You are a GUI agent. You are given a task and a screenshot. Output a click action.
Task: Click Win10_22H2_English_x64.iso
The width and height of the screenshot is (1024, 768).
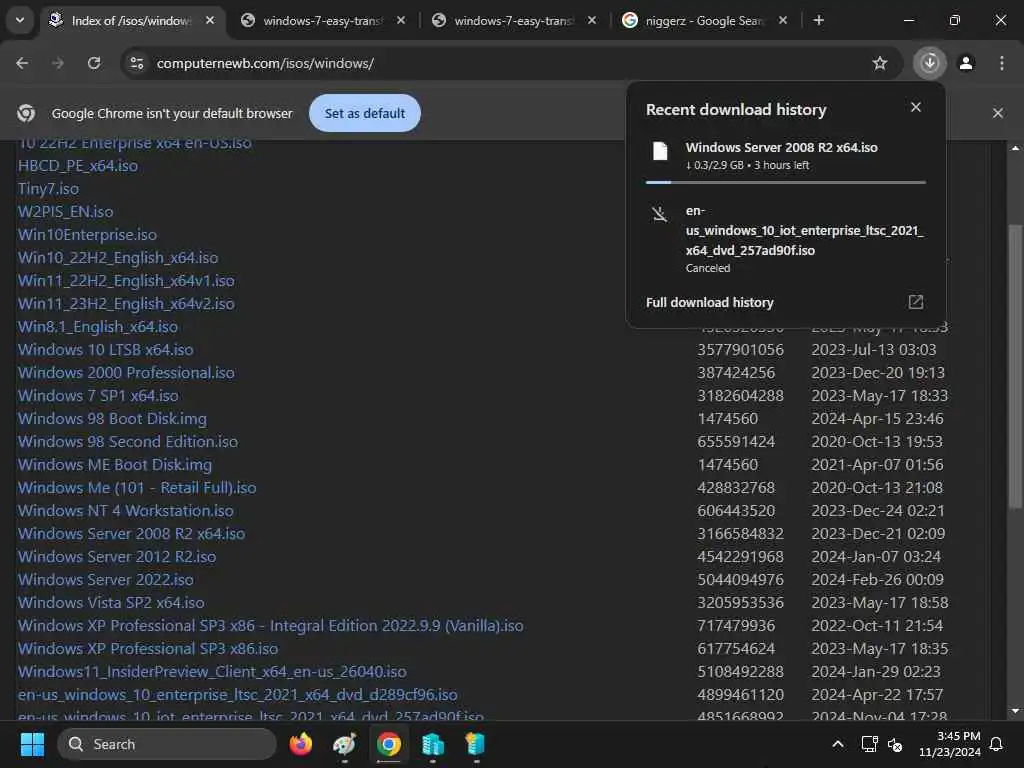point(118,258)
